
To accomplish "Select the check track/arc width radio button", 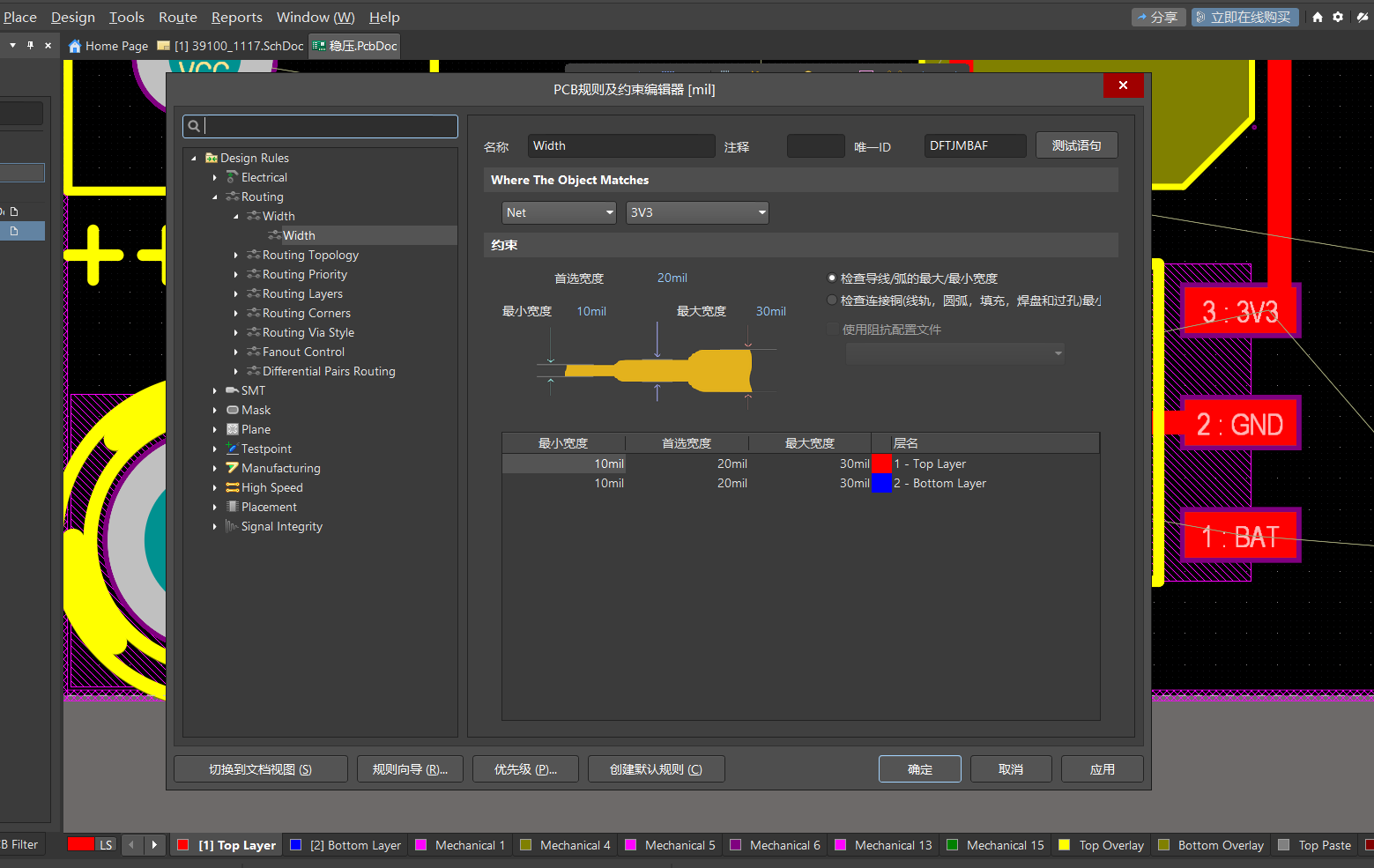I will click(x=831, y=277).
